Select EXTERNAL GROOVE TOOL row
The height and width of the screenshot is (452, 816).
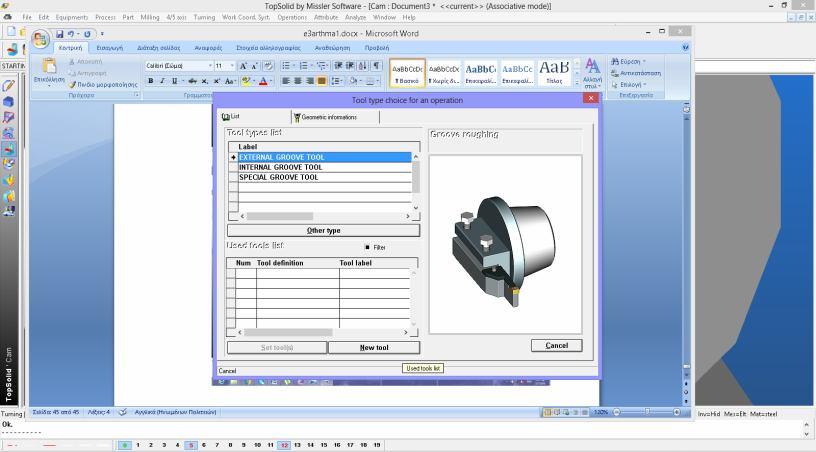pos(325,157)
